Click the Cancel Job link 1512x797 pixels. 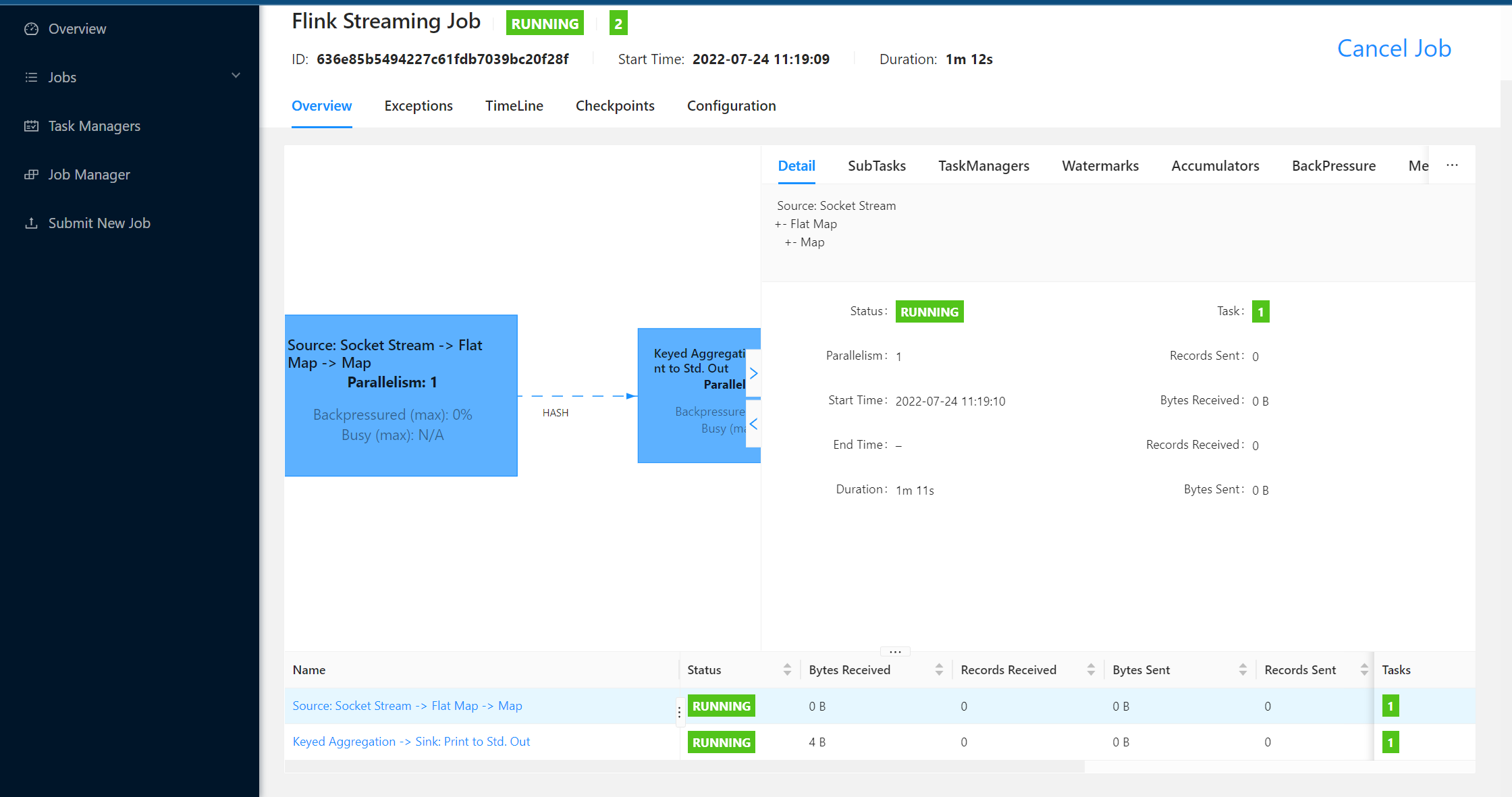pos(1394,49)
